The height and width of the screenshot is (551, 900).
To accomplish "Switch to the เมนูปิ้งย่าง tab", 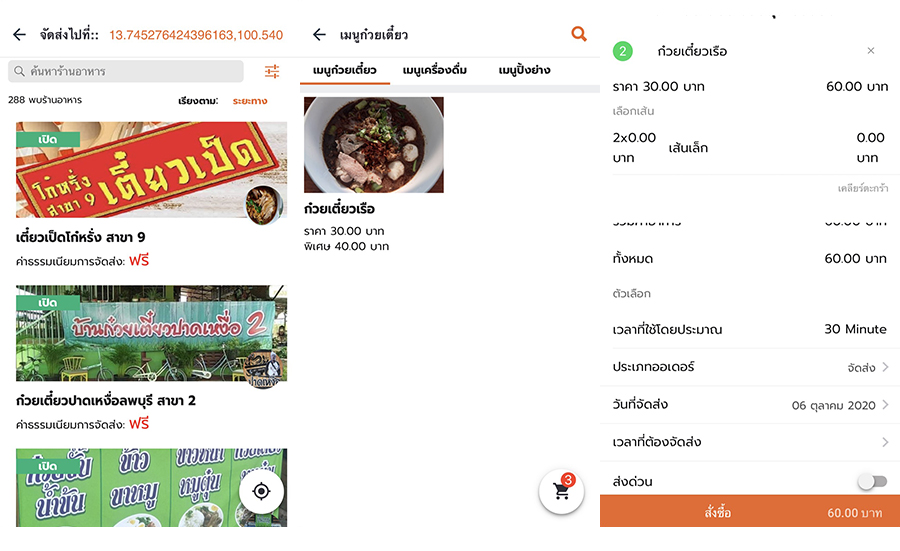I will pos(524,70).
